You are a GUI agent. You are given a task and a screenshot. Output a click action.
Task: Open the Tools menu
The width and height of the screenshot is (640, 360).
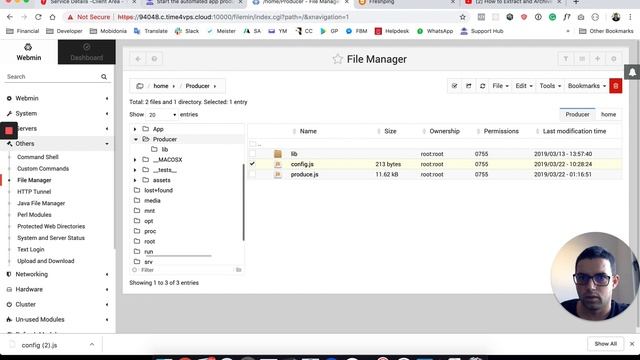[x=550, y=86]
